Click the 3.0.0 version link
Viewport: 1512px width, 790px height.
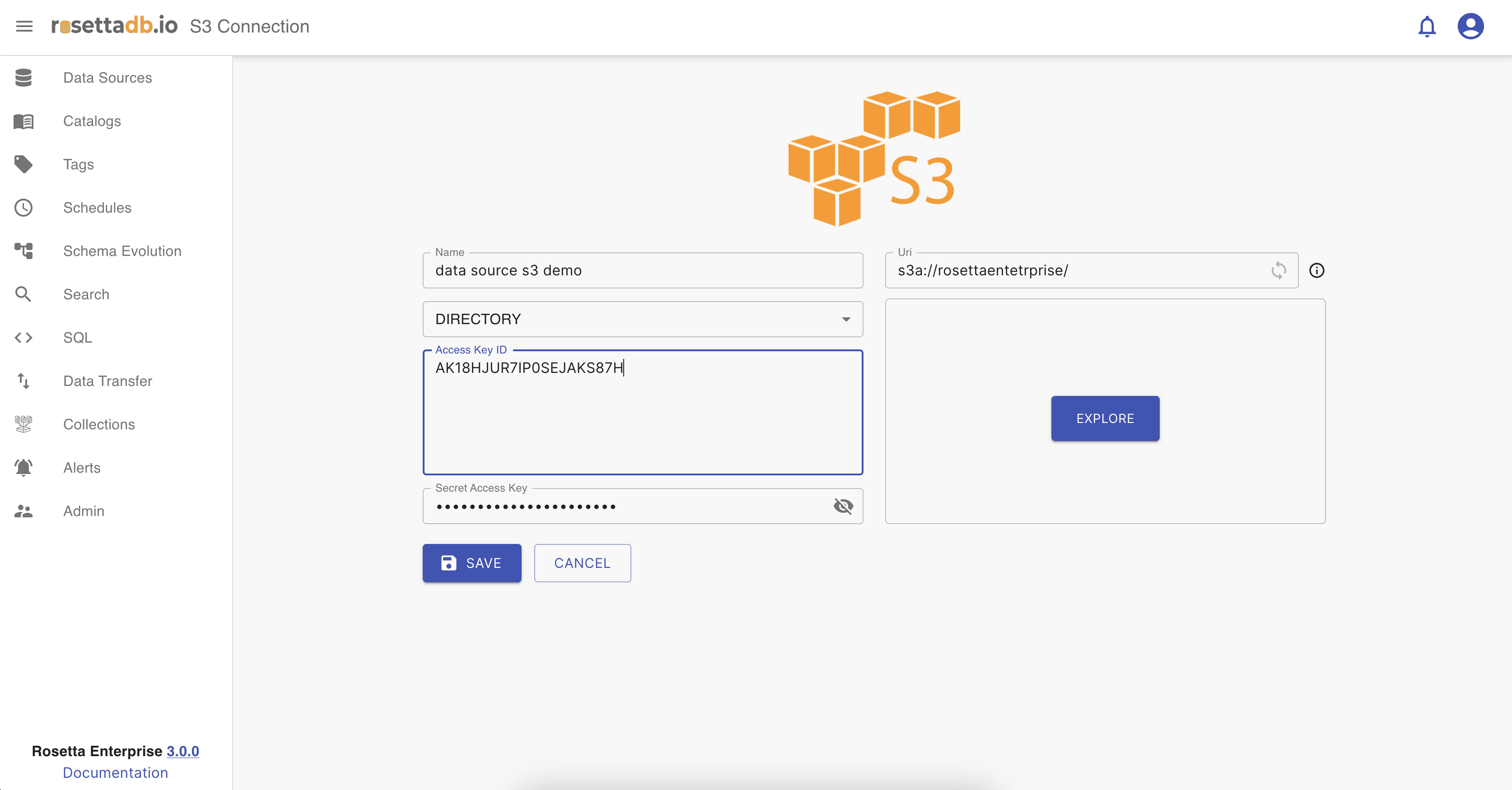click(x=182, y=751)
